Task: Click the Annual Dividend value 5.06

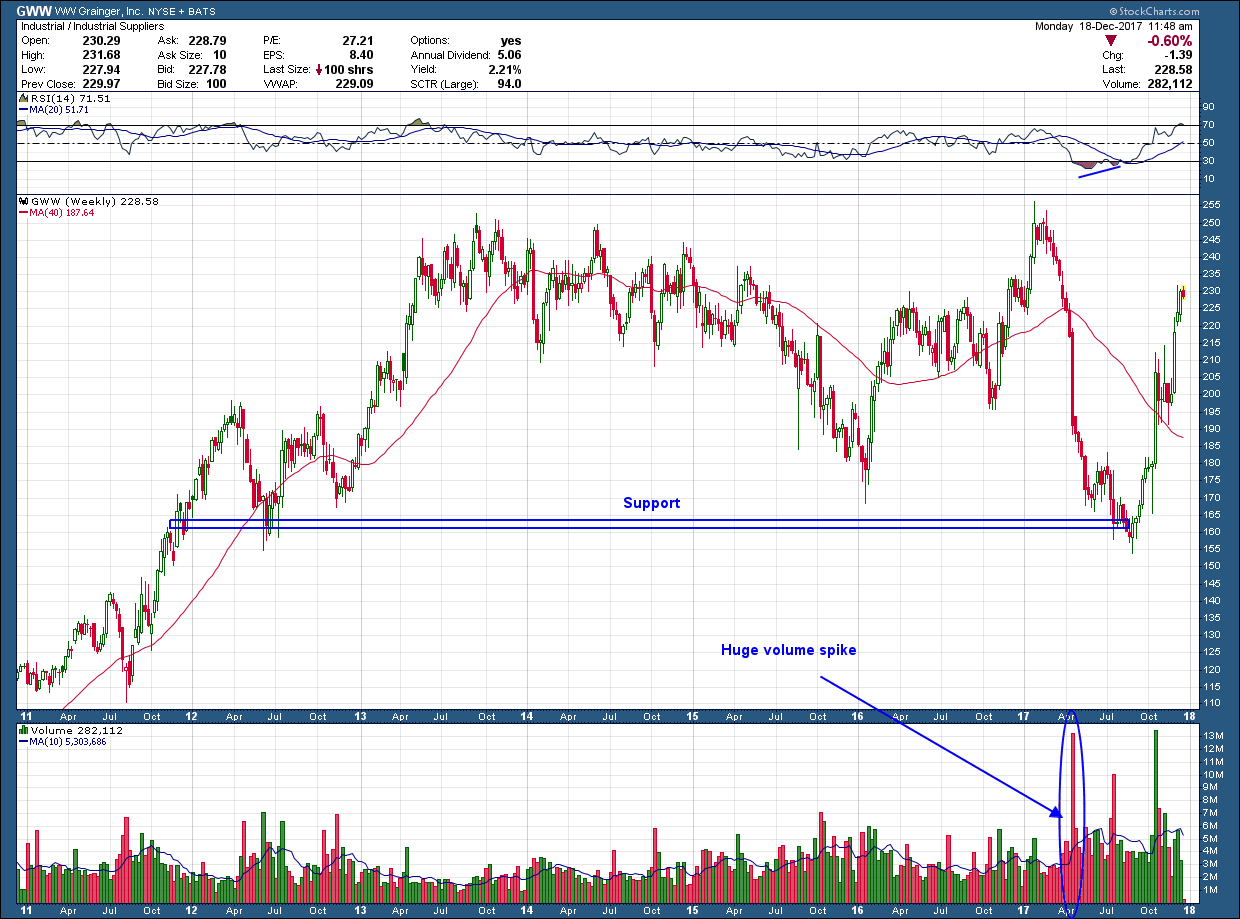Action: 508,55
